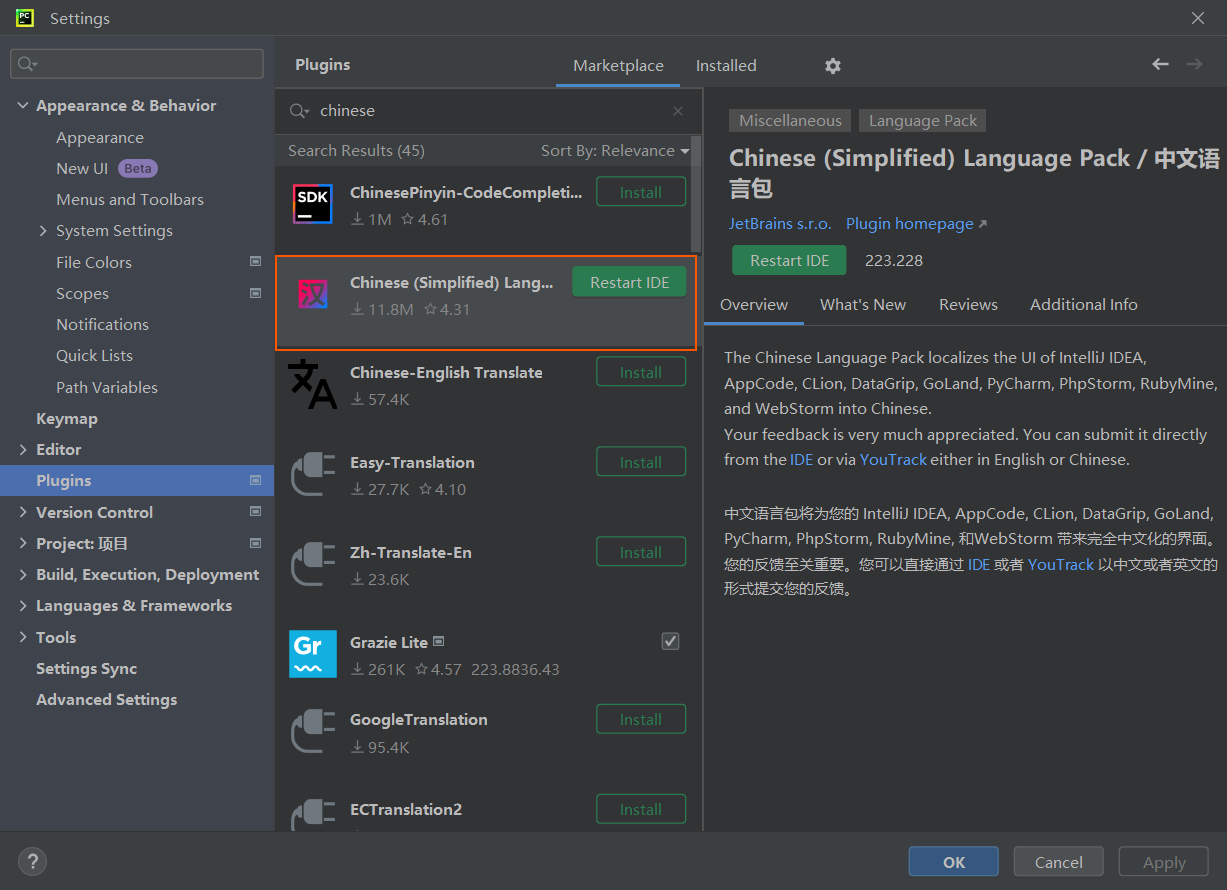This screenshot has height=890, width=1227.
Task: Go back using the left arrow
Action: pyautogui.click(x=1160, y=64)
